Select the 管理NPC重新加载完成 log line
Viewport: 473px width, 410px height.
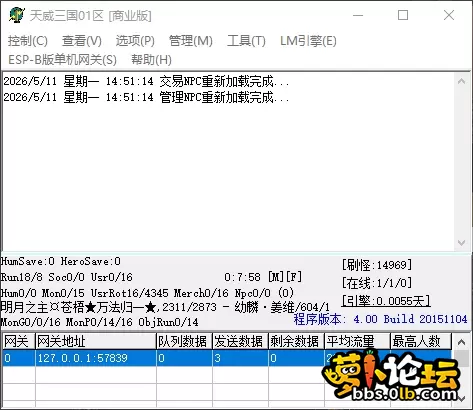(x=146, y=97)
